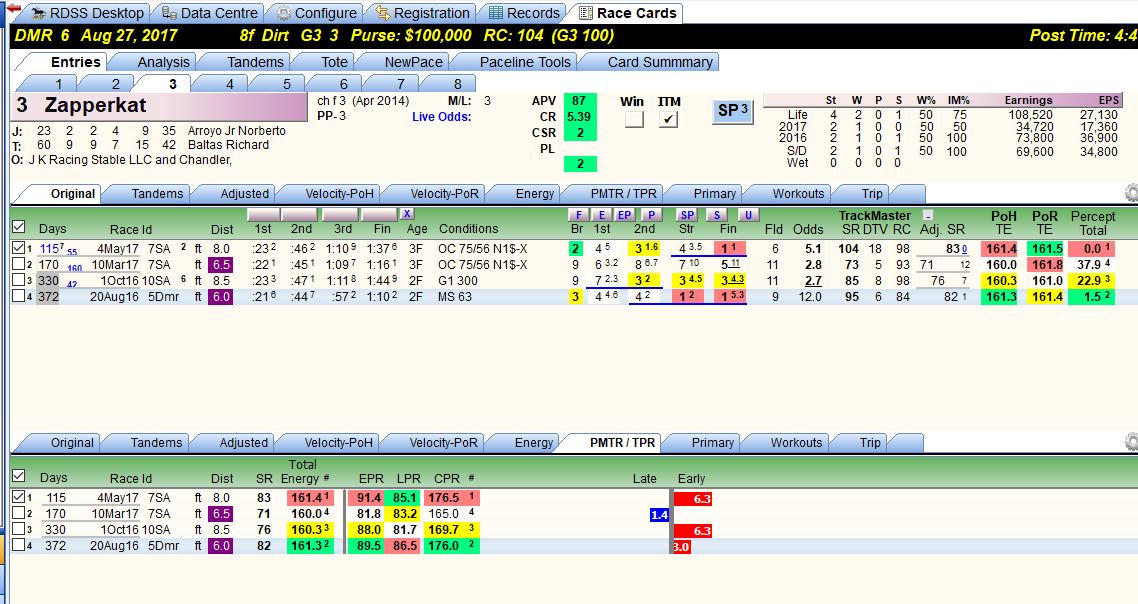This screenshot has width=1138, height=604.
Task: Check the 1Oct16 row in Total Energy table
Action: point(19,529)
